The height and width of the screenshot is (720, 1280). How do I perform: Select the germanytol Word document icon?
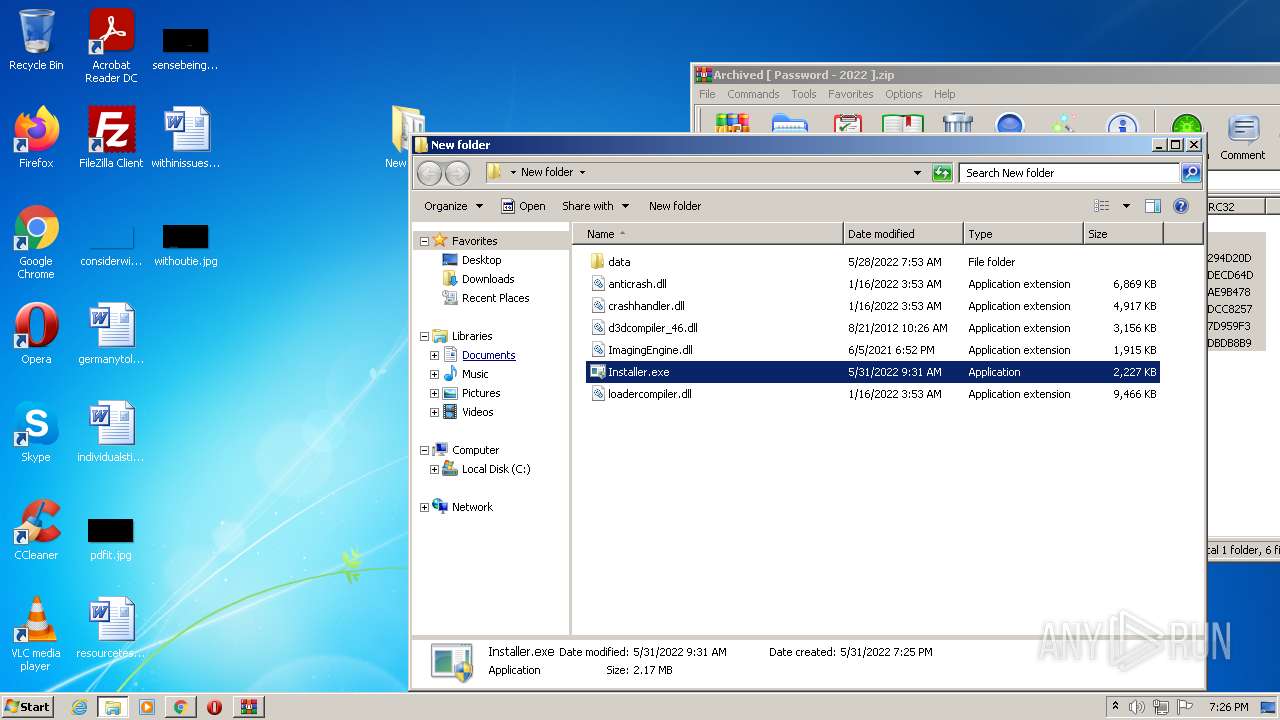click(x=111, y=334)
